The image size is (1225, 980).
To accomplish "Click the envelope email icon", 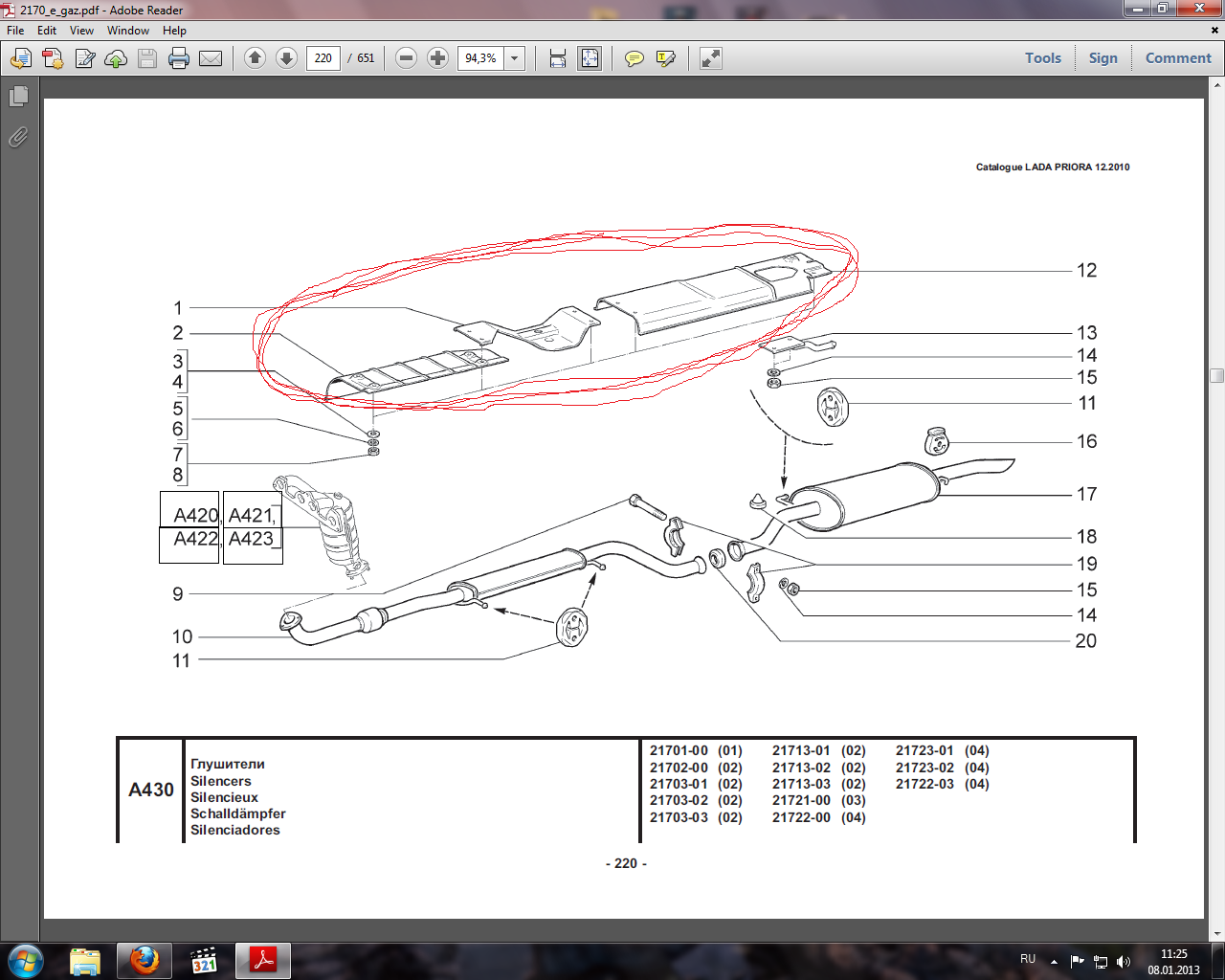I will coord(211,58).
